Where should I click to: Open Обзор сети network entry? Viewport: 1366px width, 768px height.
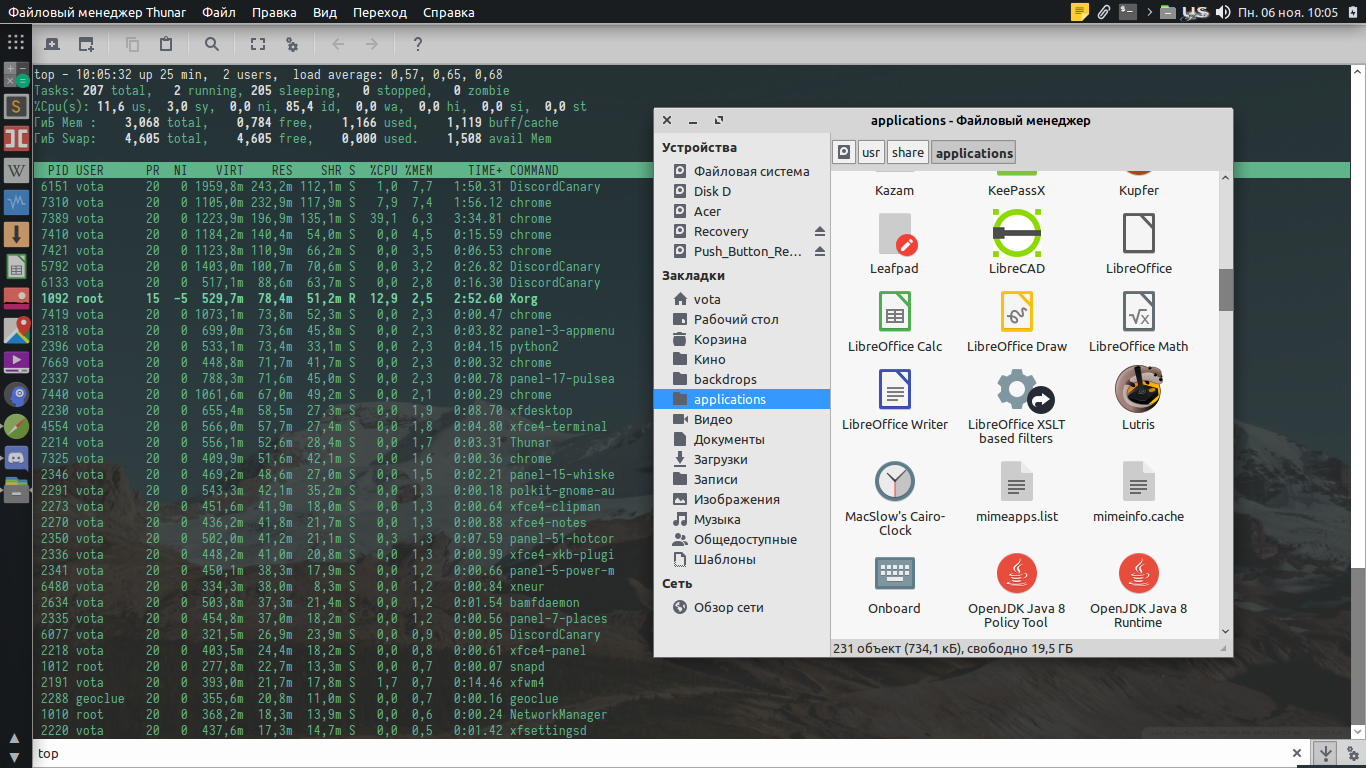pyautogui.click(x=742, y=607)
